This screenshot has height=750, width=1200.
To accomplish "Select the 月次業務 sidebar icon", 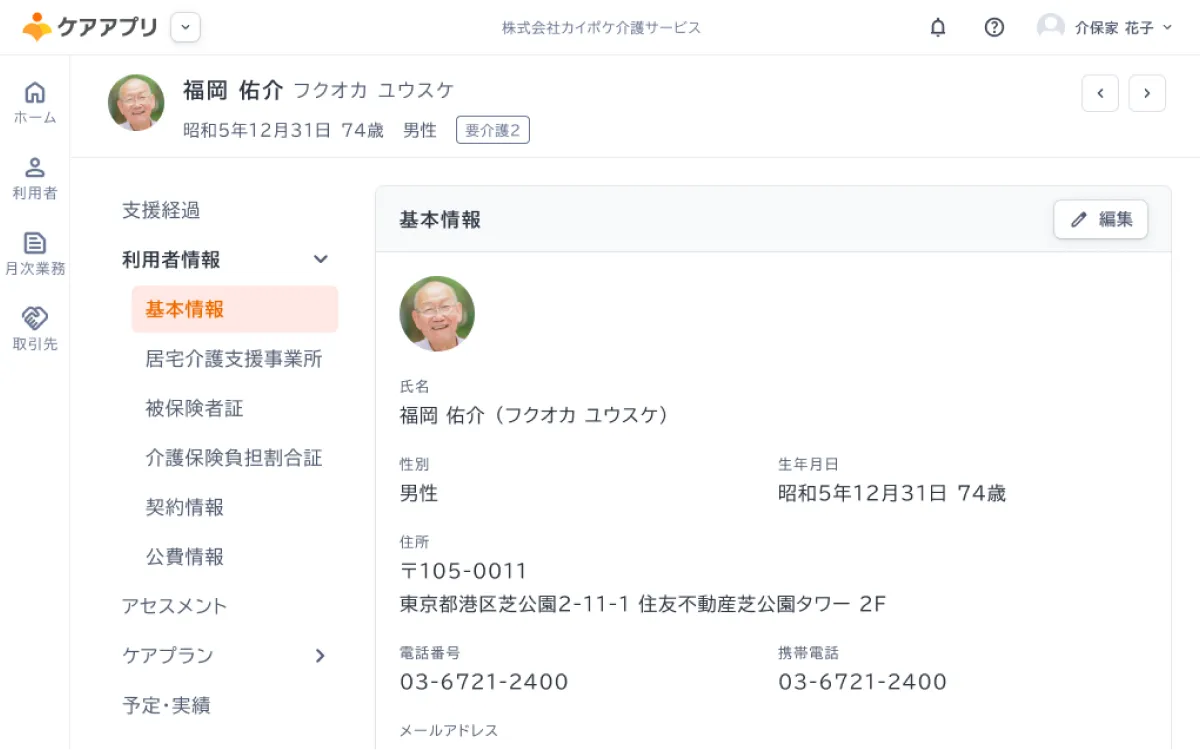I will [34, 250].
